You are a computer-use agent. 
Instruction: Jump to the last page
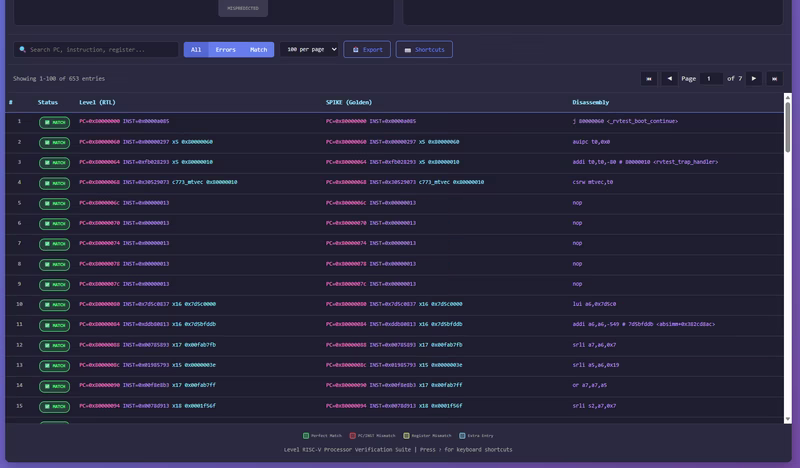point(774,78)
